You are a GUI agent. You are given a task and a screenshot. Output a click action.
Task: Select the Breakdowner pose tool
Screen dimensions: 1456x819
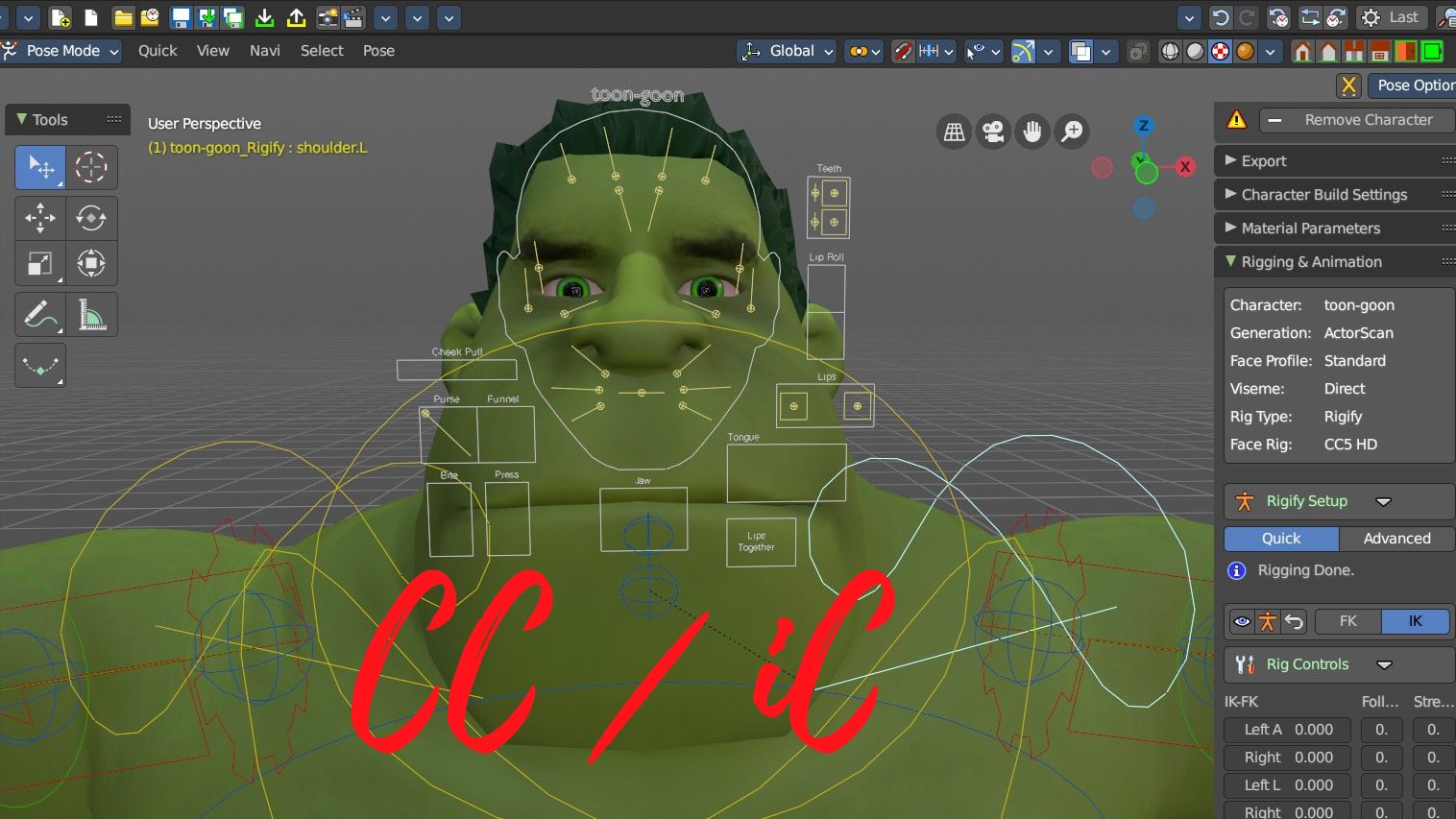pos(40,366)
